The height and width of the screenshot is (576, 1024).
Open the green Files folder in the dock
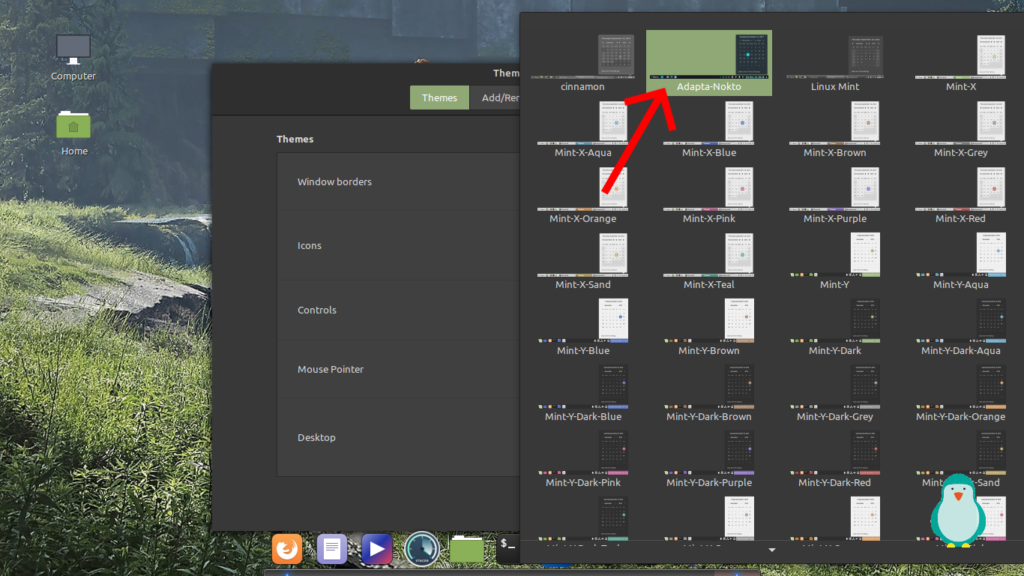pos(466,549)
